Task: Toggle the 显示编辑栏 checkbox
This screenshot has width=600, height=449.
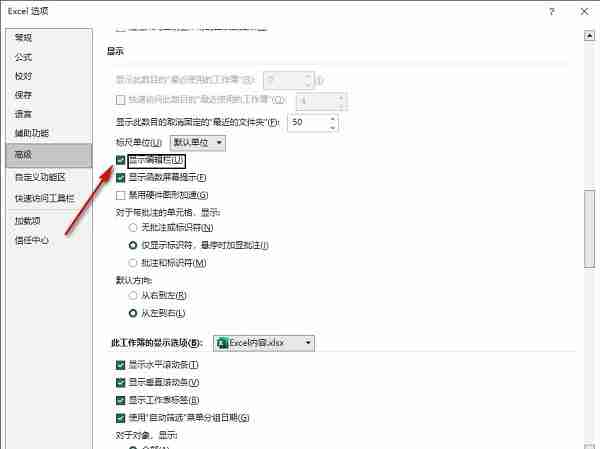Action: point(121,160)
